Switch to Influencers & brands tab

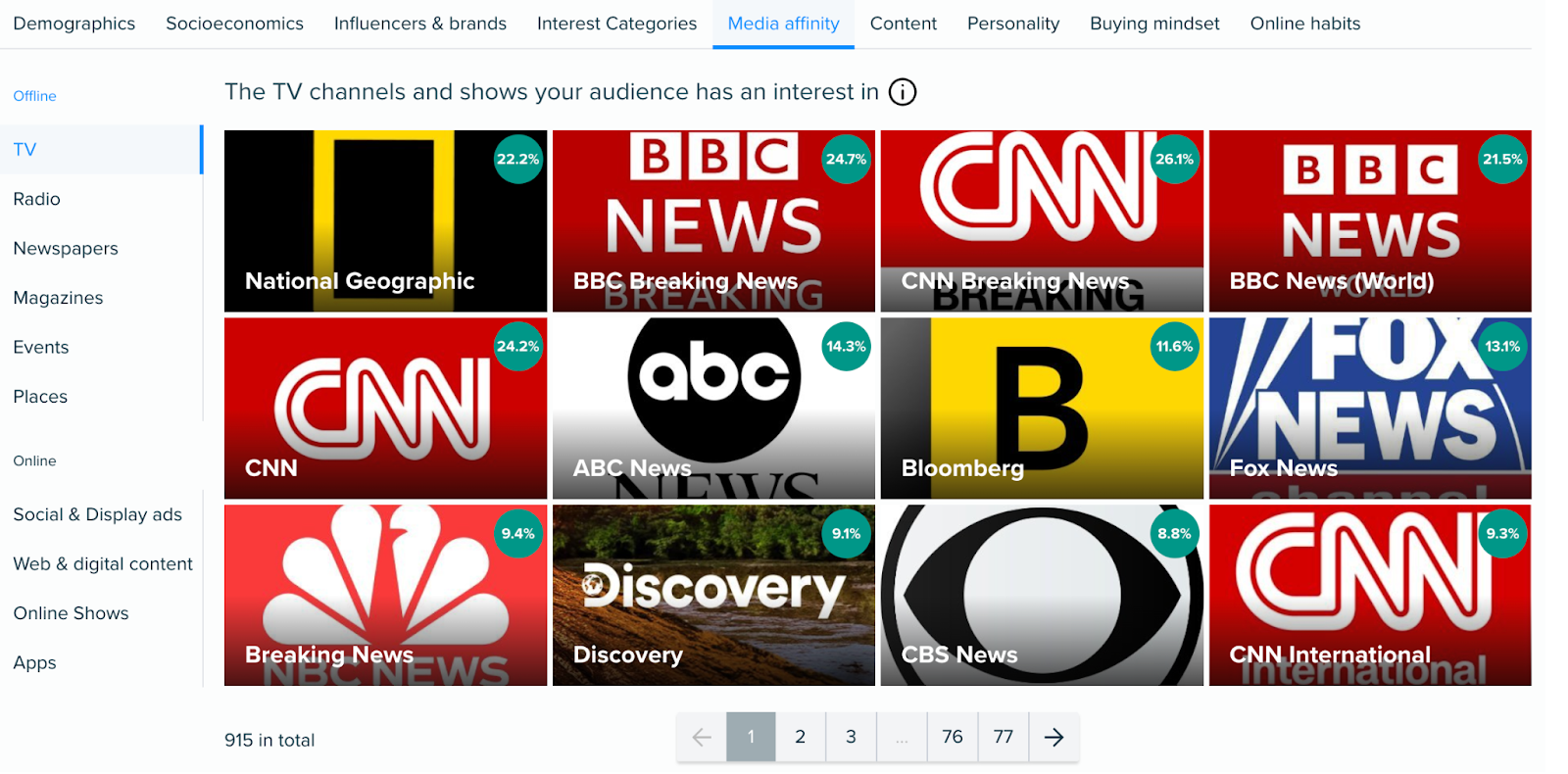point(419,24)
